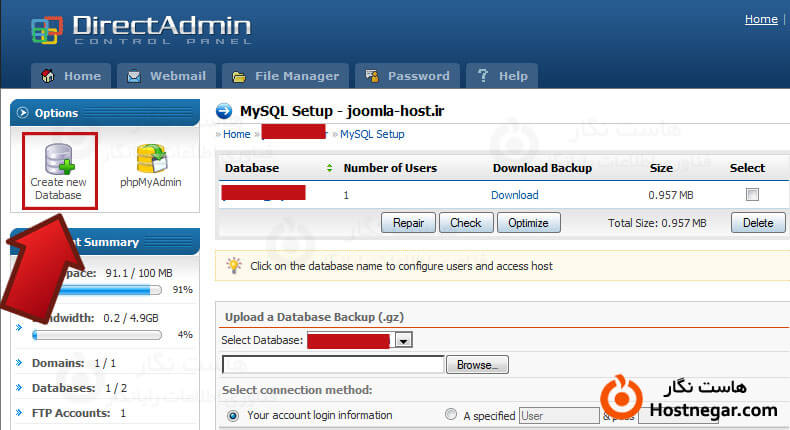Image resolution: width=790 pixels, height=430 pixels.
Task: Open the Password tab
Action: pyautogui.click(x=407, y=76)
